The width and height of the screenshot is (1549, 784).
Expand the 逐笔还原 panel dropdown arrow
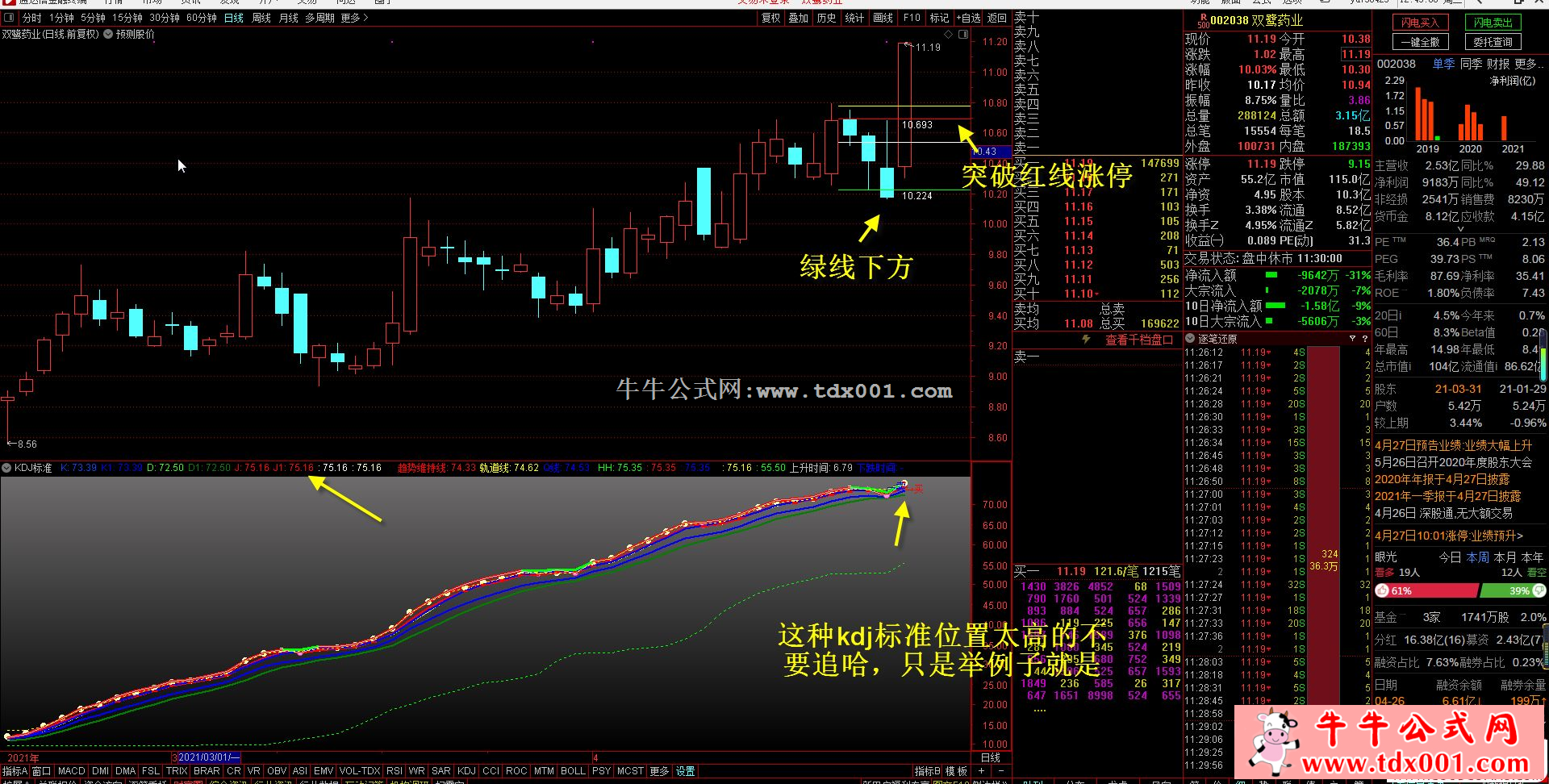1189,339
